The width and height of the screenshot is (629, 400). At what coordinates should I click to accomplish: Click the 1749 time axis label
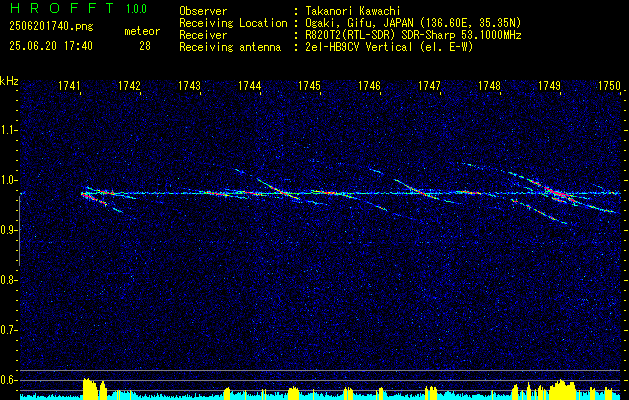pos(549,86)
